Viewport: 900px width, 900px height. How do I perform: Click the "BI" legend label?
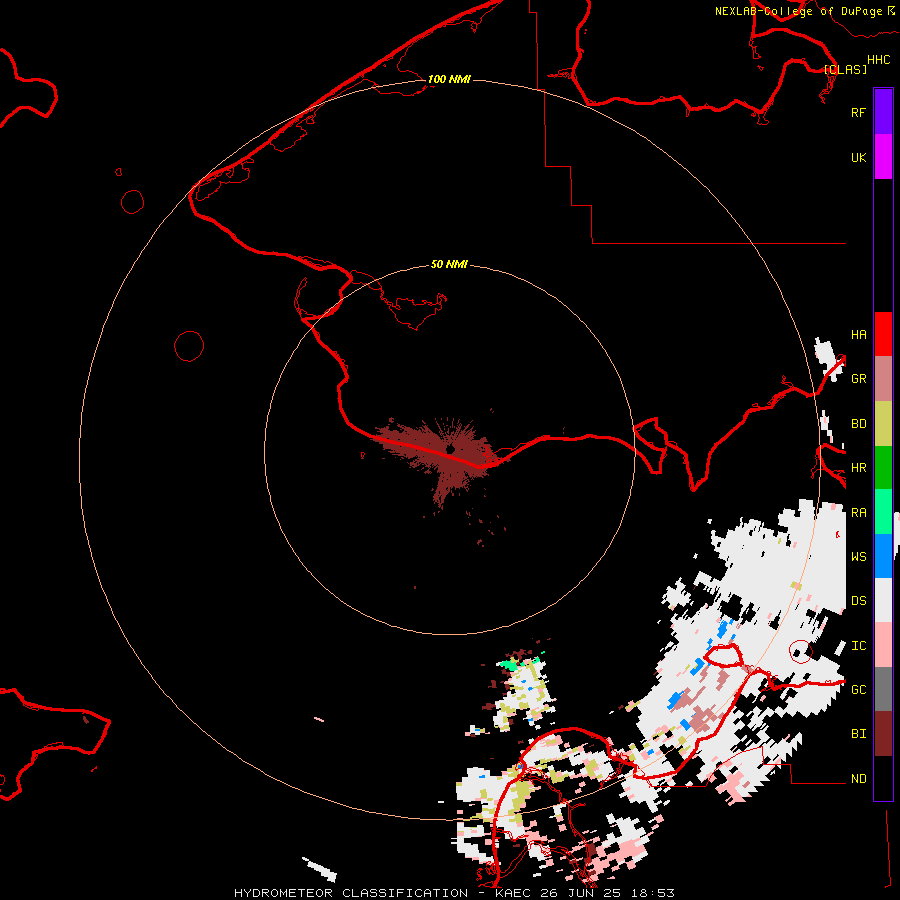click(858, 734)
